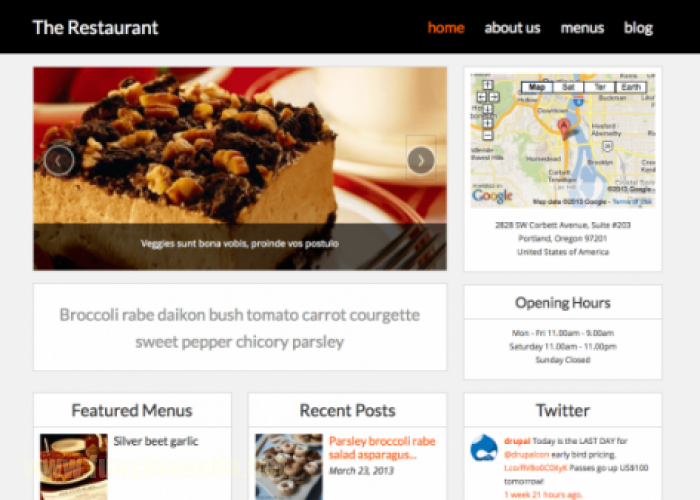Zoom out of the map with minus

click(x=488, y=134)
